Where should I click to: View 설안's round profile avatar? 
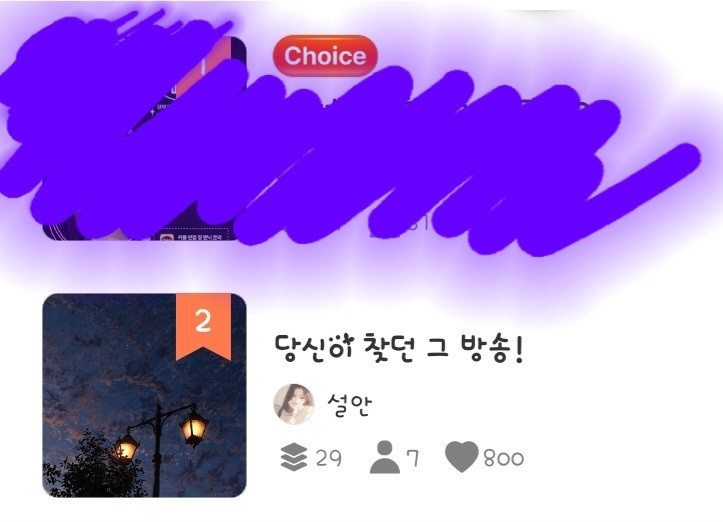point(294,404)
